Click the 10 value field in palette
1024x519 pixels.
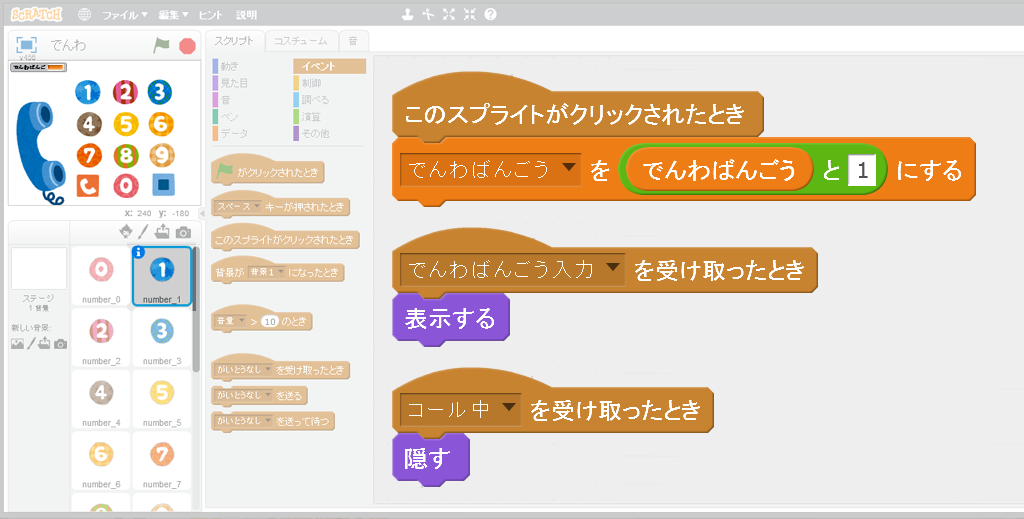tap(270, 321)
